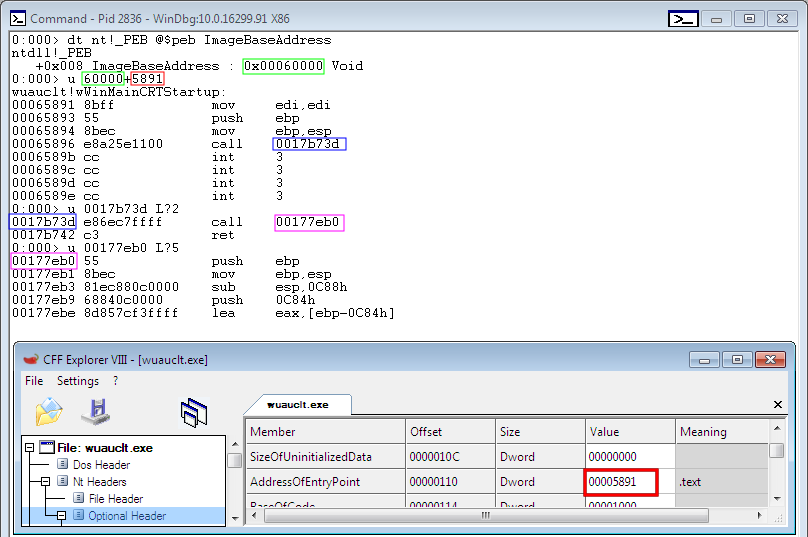Minimize the CFF Explorer window

click(x=704, y=359)
